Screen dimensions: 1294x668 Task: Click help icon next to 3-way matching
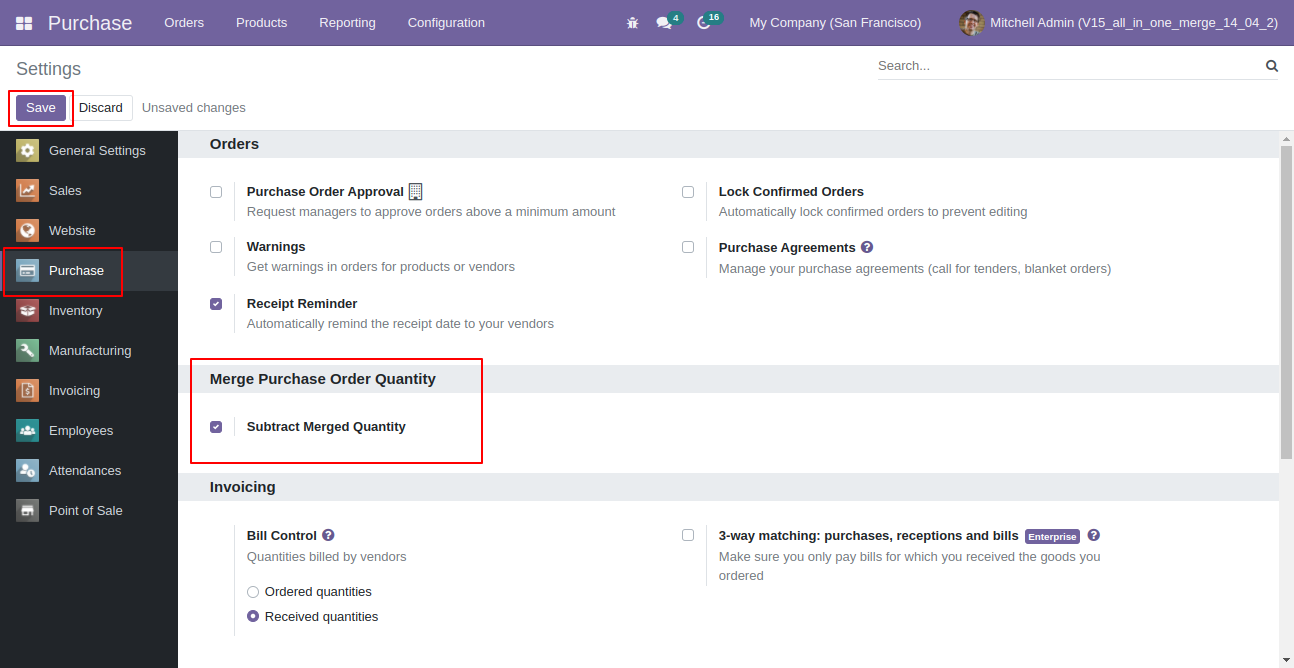(1094, 535)
